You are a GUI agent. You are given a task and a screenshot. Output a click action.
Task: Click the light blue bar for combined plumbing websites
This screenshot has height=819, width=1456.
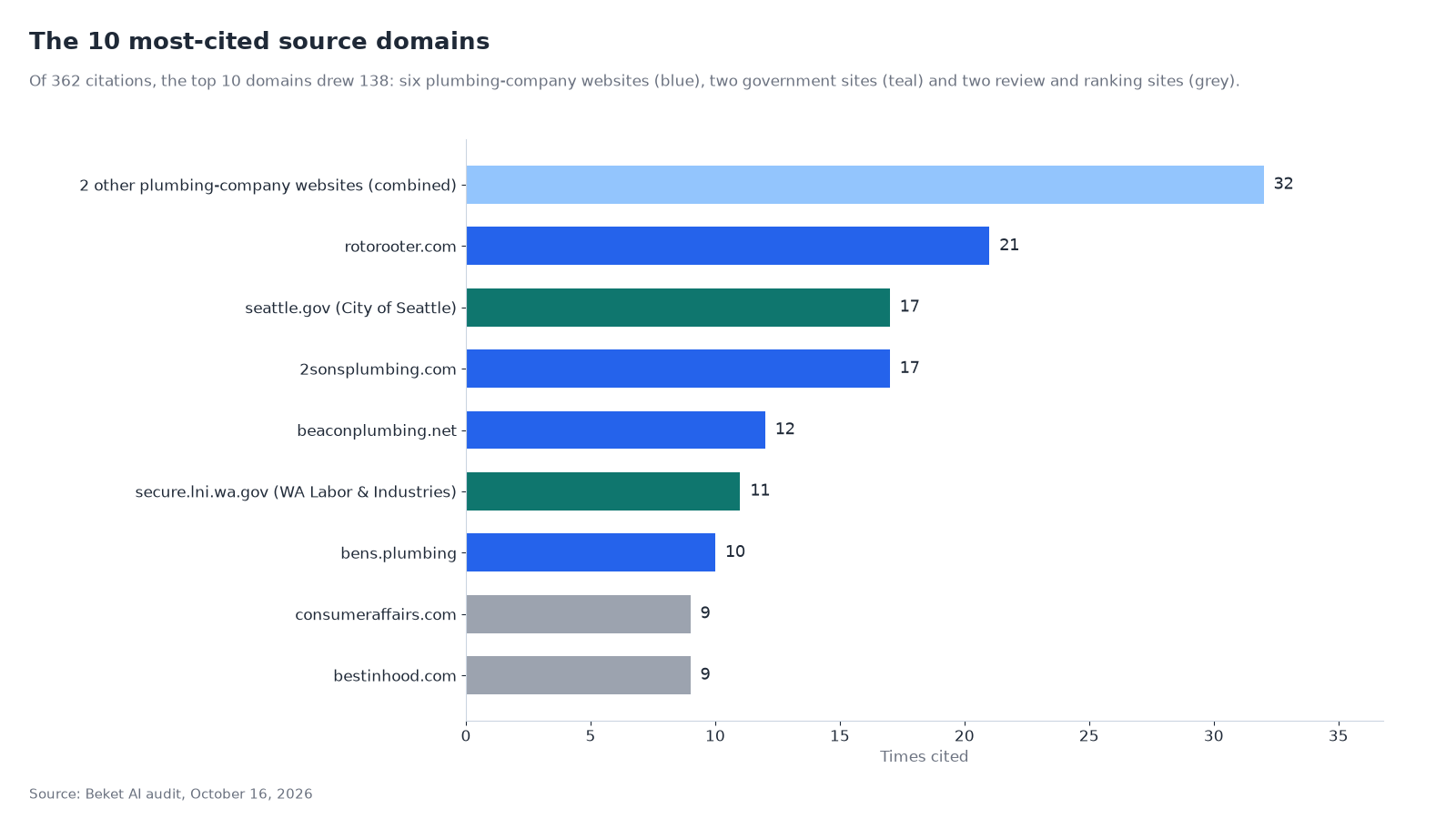point(864,185)
